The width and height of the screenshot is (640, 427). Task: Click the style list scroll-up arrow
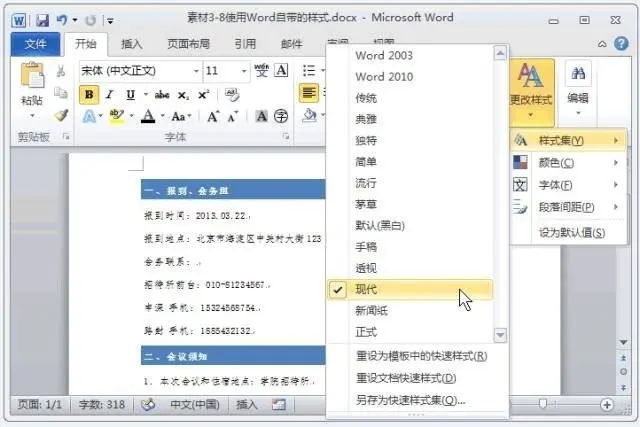[500, 53]
